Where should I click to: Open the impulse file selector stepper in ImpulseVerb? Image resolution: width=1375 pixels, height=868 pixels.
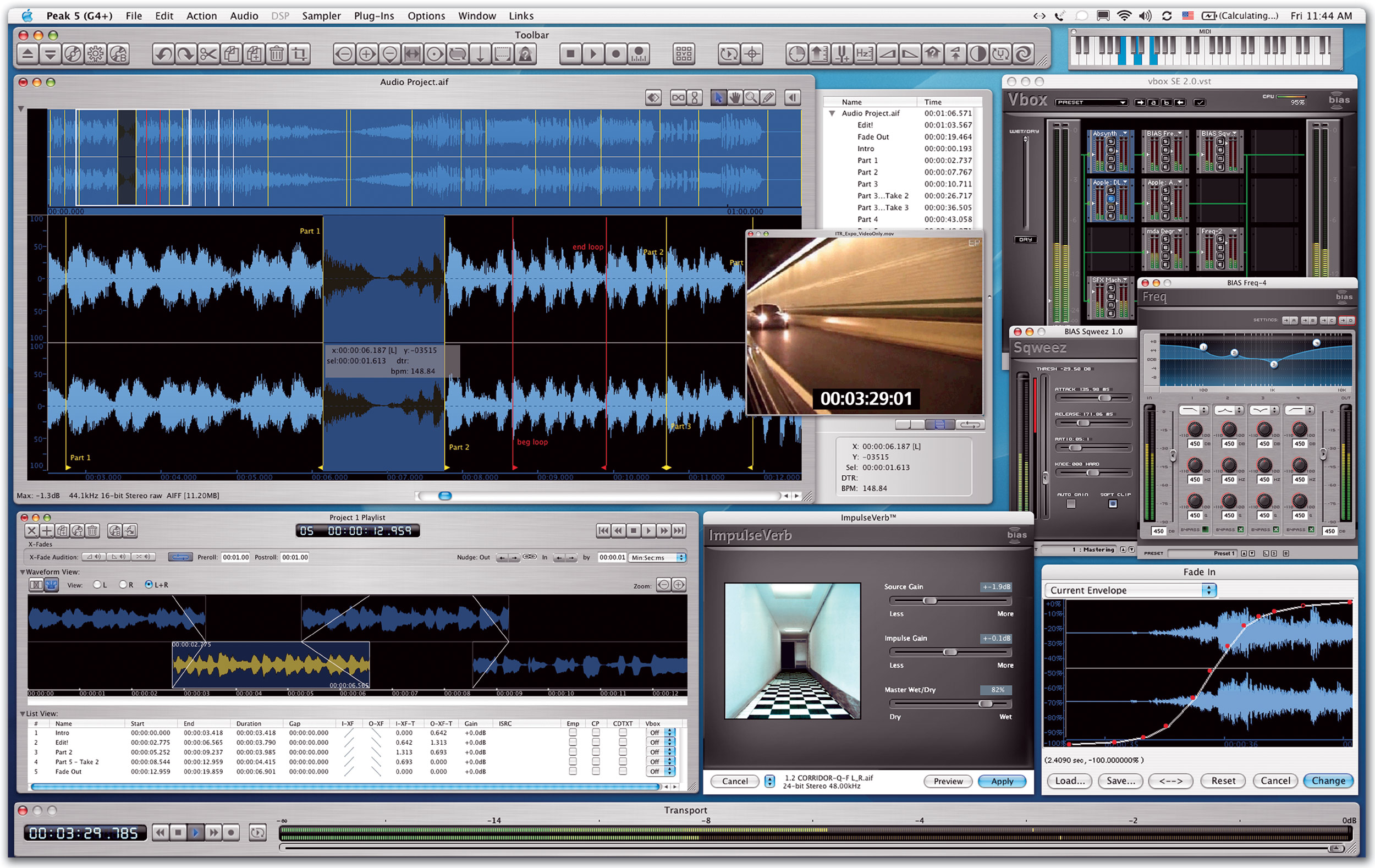[x=770, y=781]
